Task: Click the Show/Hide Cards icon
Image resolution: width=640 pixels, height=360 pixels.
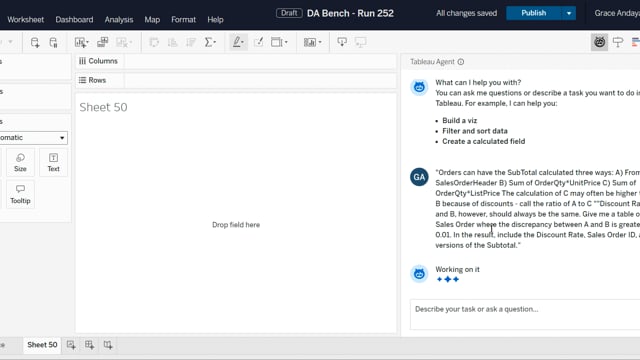Action: (x=276, y=42)
